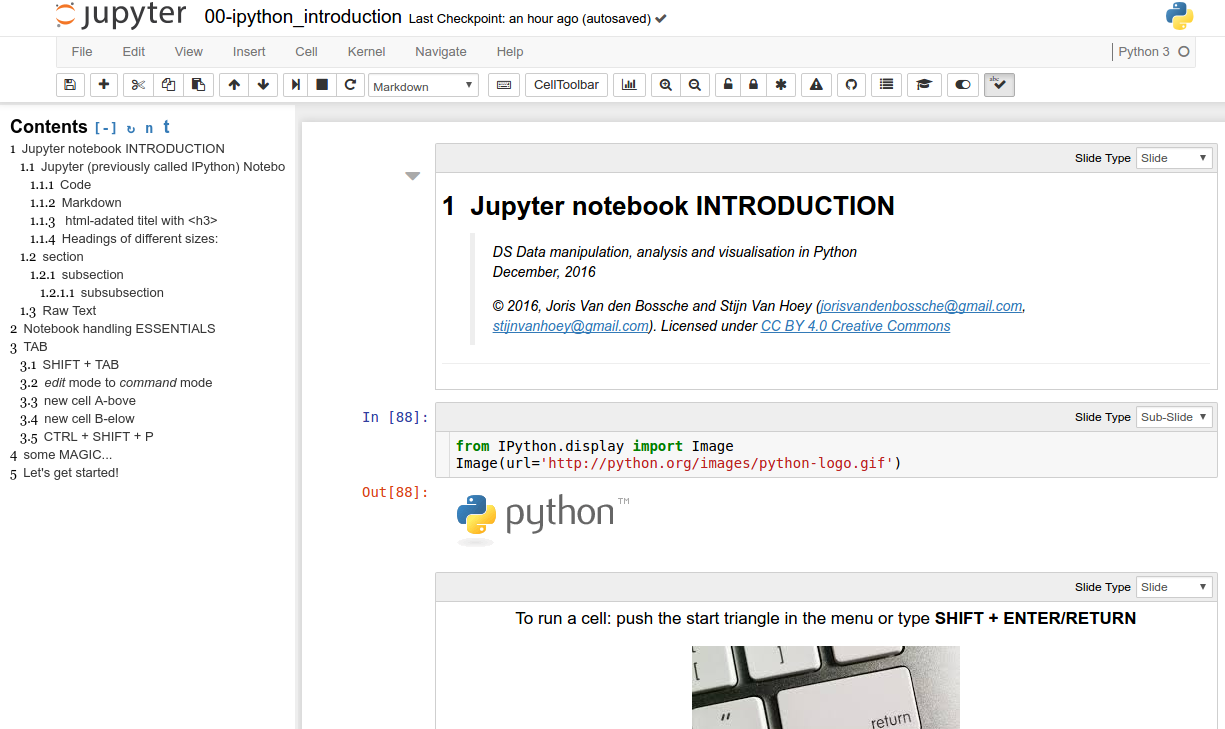Image resolution: width=1225 pixels, height=729 pixels.
Task: Toggle the spellcheck checkmark button
Action: point(999,85)
